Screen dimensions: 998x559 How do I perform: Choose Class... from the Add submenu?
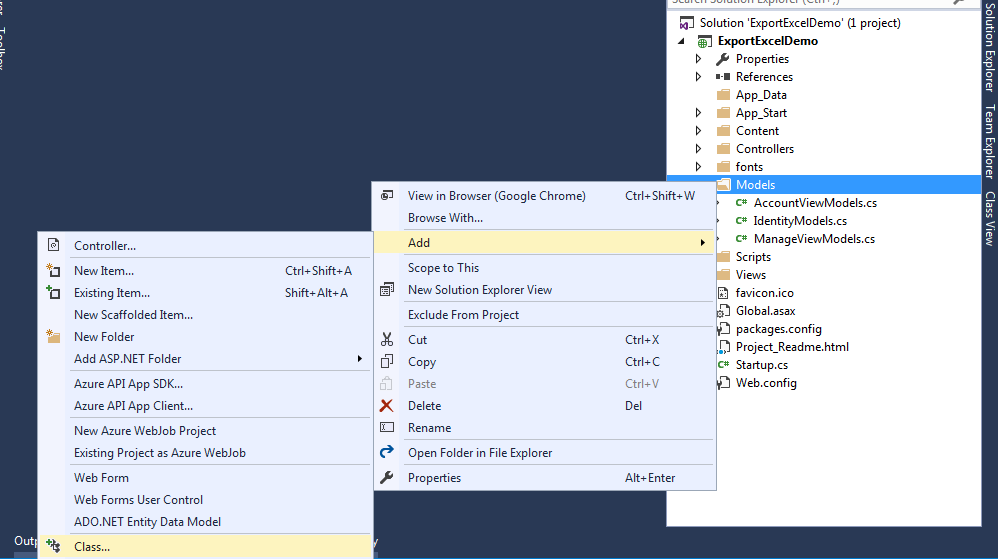(x=204, y=546)
